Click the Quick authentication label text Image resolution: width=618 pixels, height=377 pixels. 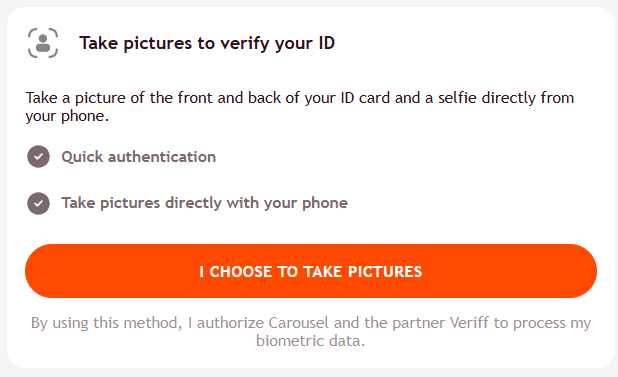point(139,157)
